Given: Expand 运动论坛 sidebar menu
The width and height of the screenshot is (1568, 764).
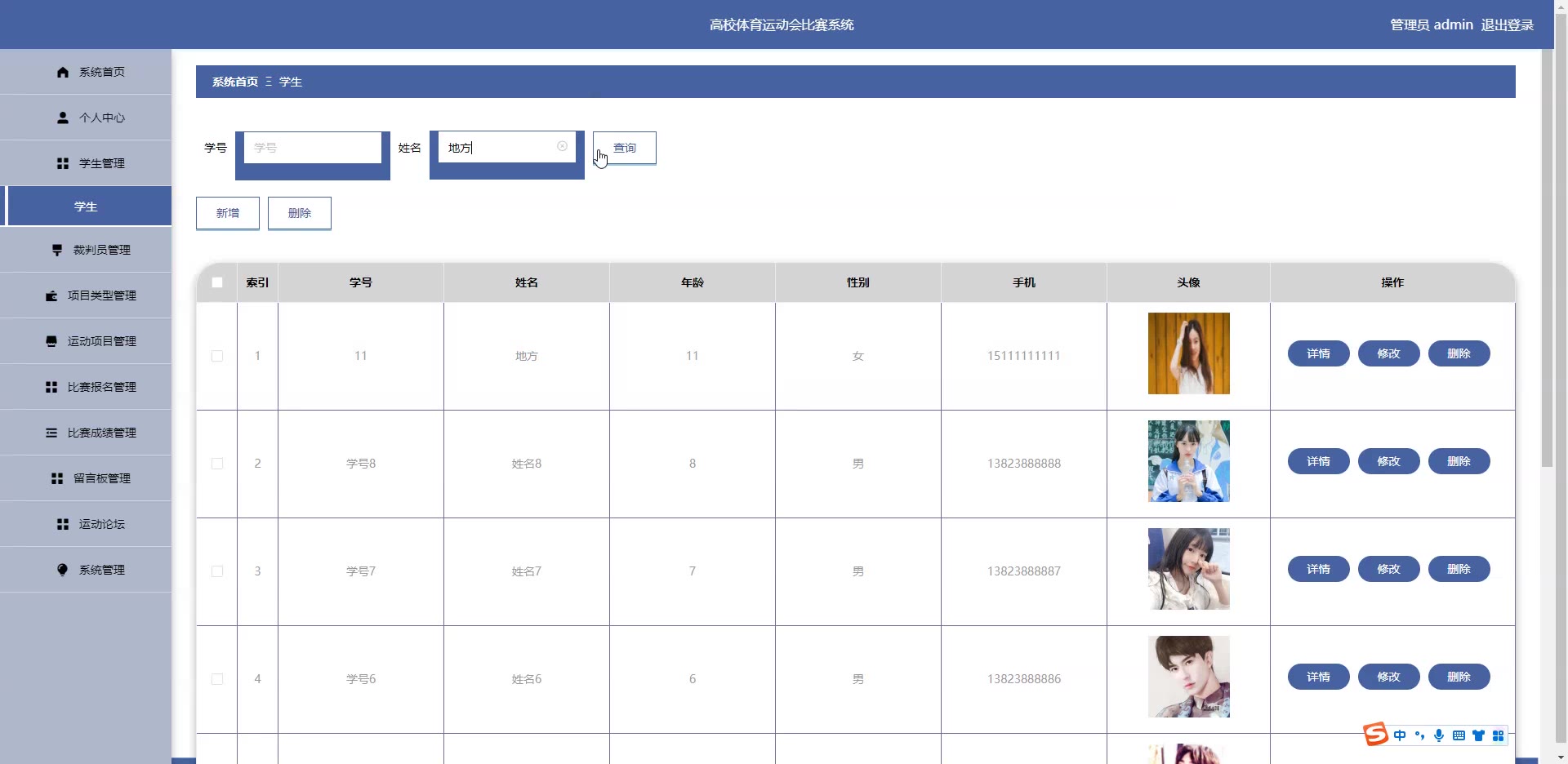Looking at the screenshot, I should tap(86, 524).
